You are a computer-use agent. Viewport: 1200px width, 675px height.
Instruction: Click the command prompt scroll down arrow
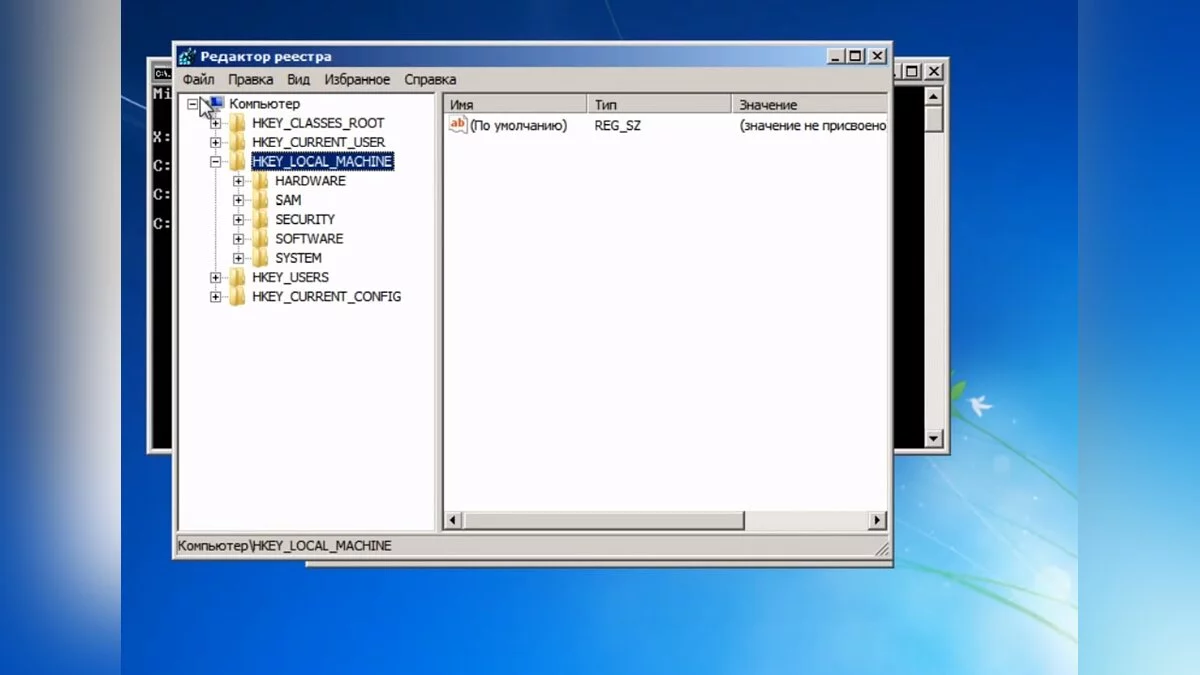[x=934, y=438]
